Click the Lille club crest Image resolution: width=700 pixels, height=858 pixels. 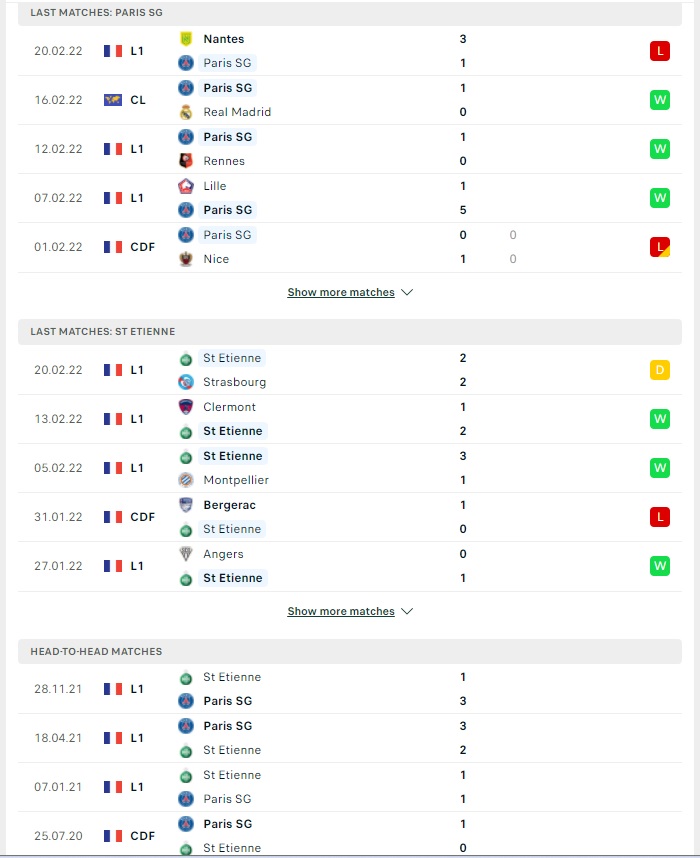coord(186,186)
